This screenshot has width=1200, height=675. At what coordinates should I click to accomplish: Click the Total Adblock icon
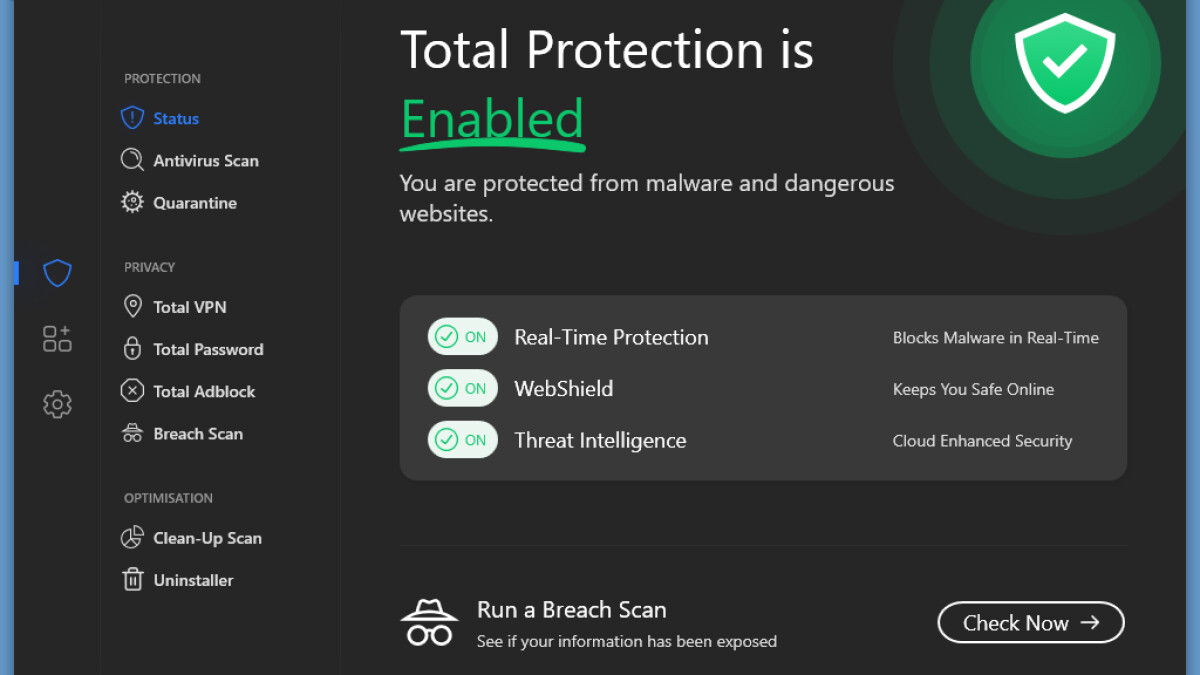point(132,391)
